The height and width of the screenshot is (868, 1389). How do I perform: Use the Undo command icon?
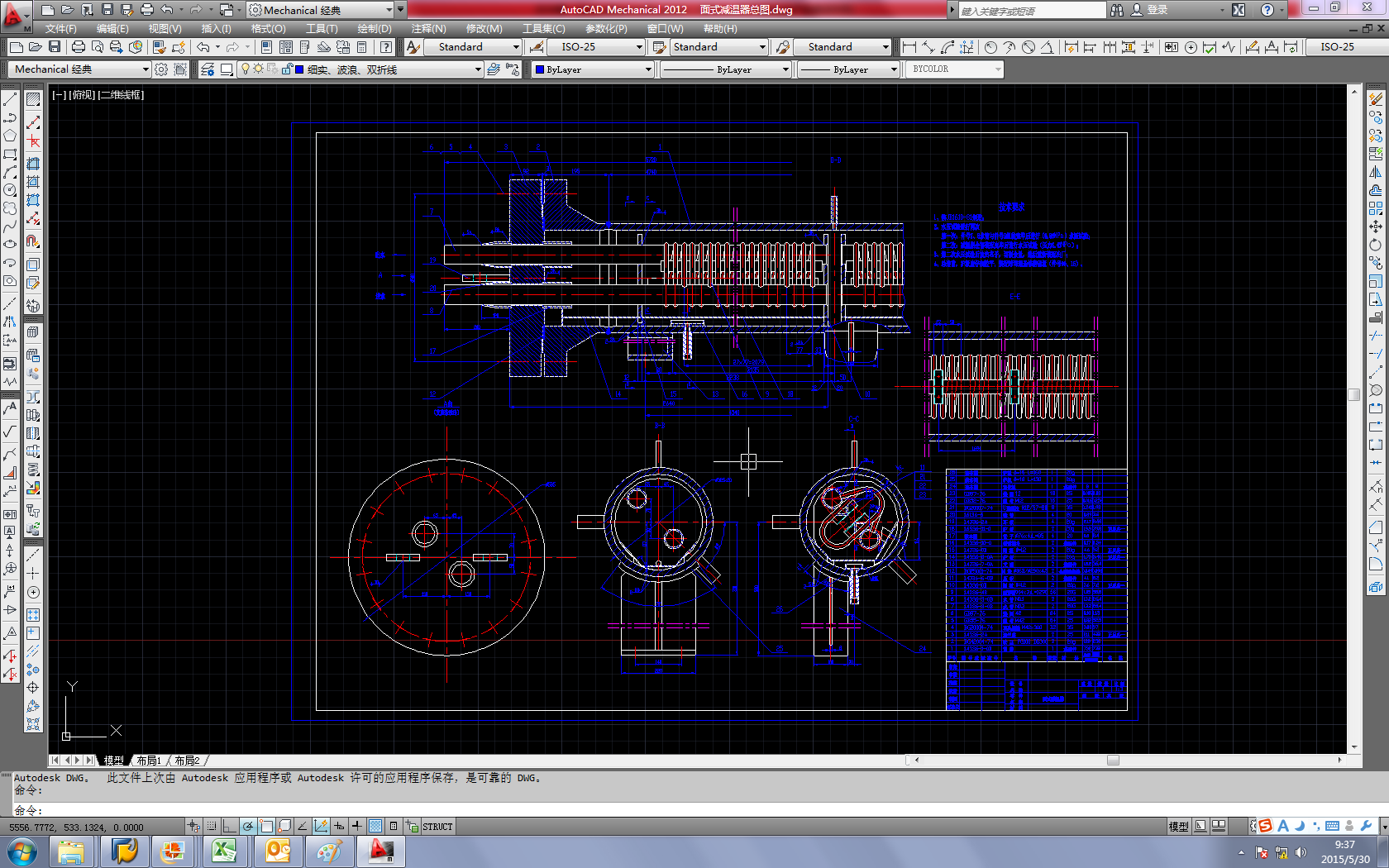[202, 47]
